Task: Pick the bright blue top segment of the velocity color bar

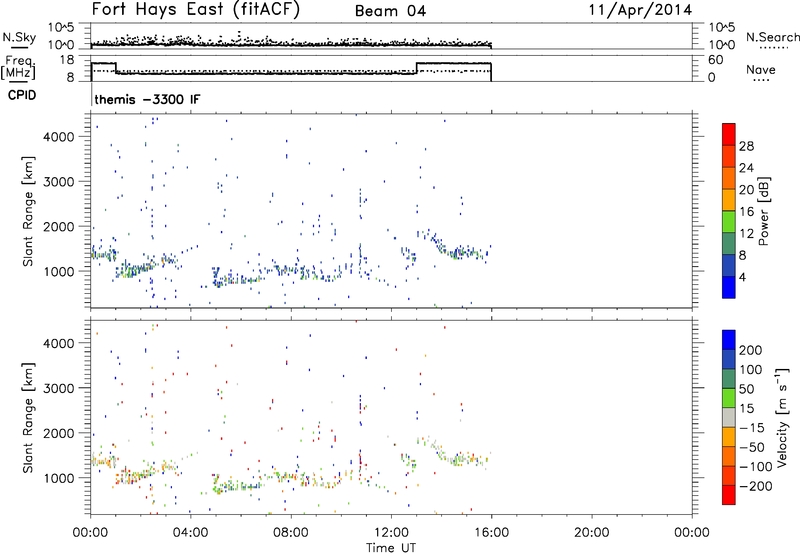Action: click(729, 340)
